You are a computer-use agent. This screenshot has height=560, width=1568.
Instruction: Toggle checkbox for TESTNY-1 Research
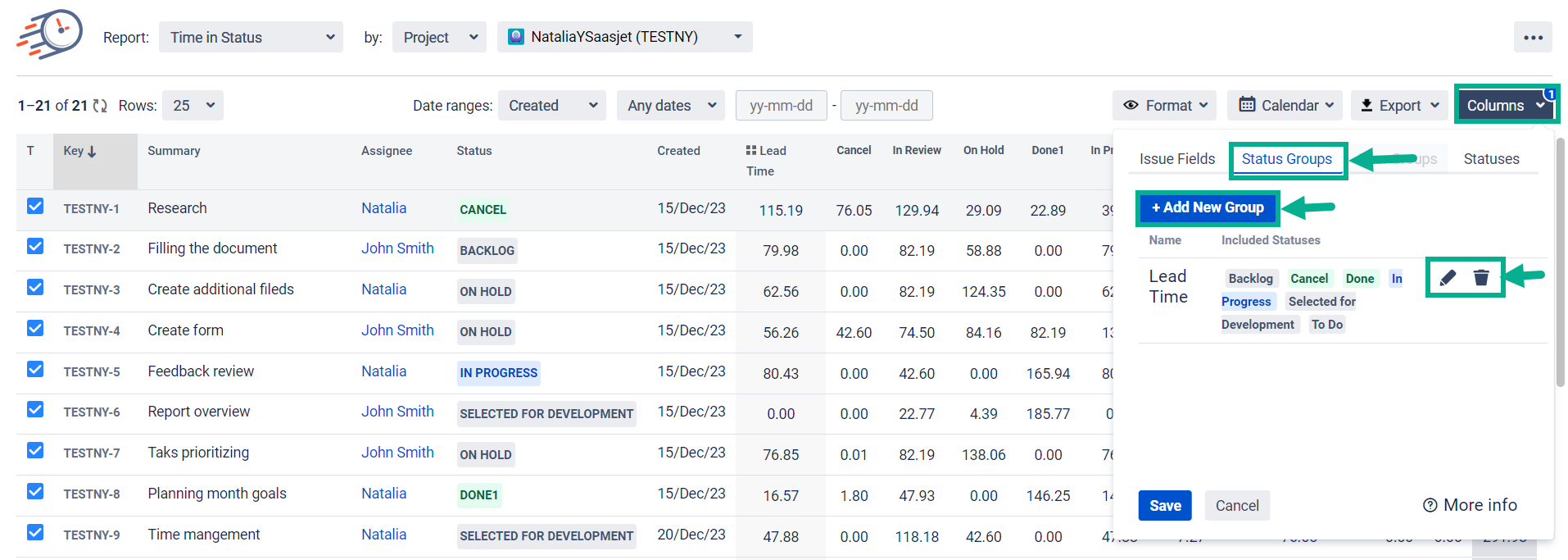pyautogui.click(x=35, y=206)
